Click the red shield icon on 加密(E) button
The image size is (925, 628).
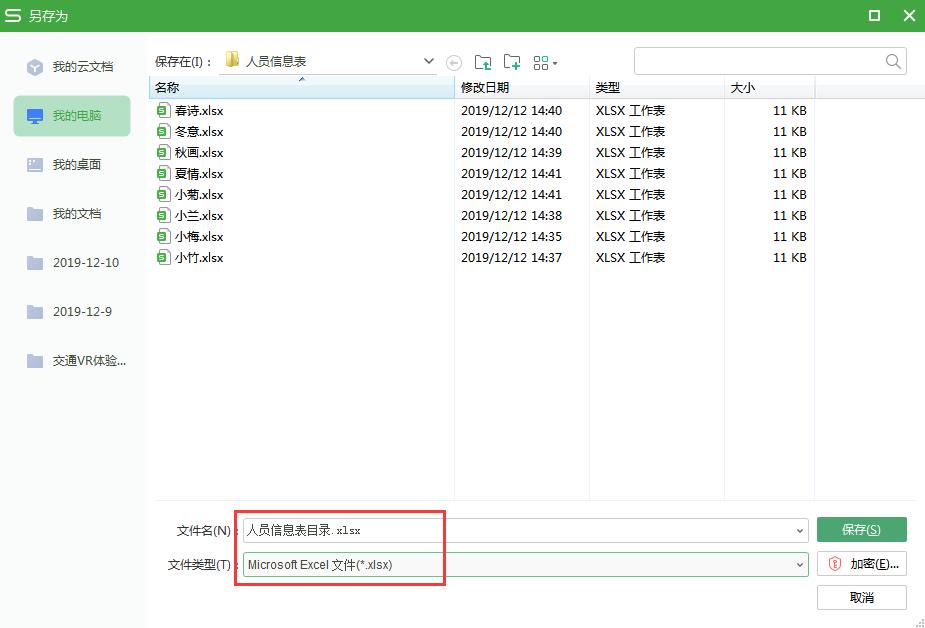tap(835, 563)
